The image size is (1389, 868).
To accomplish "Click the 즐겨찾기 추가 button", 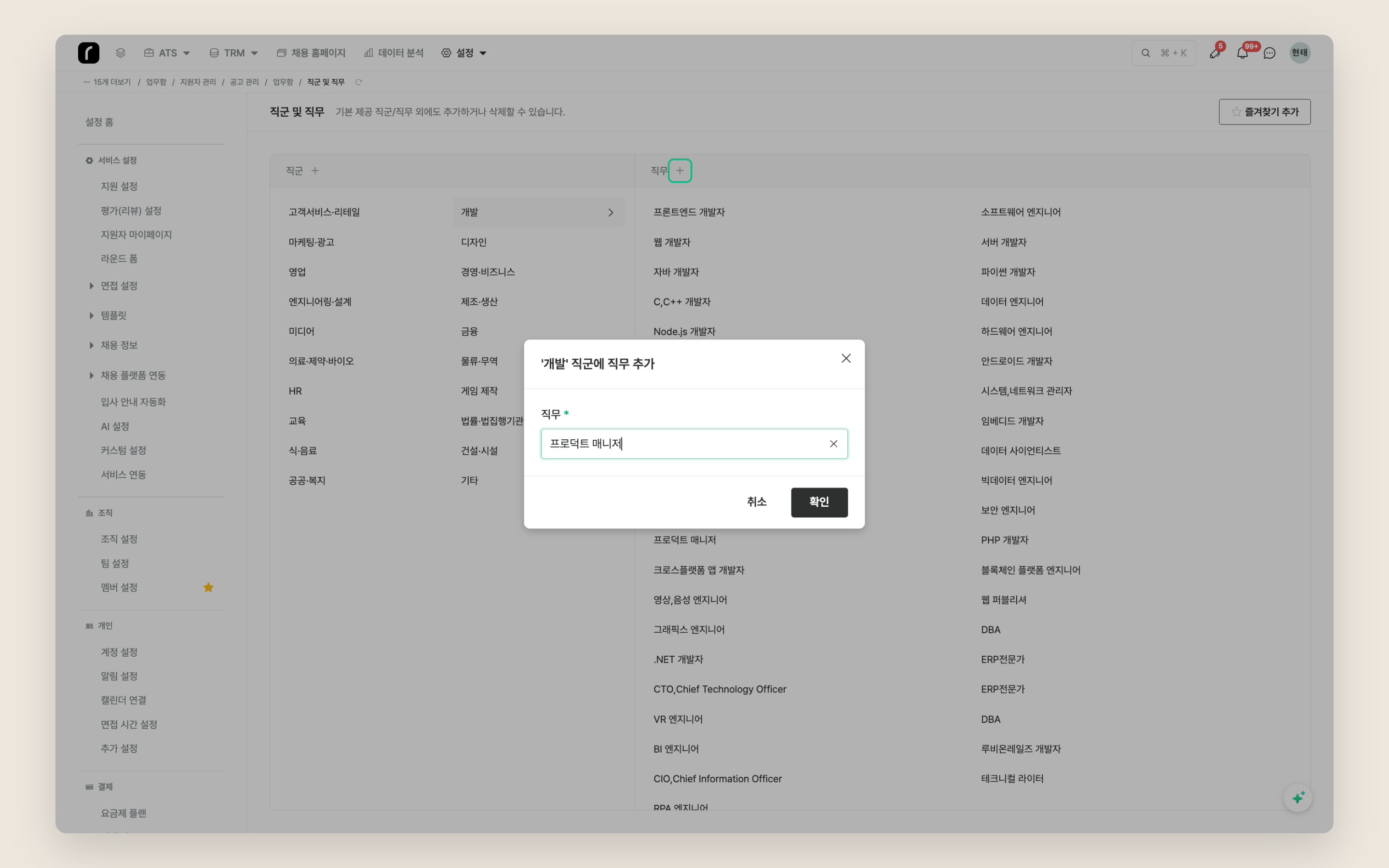I will (1265, 112).
